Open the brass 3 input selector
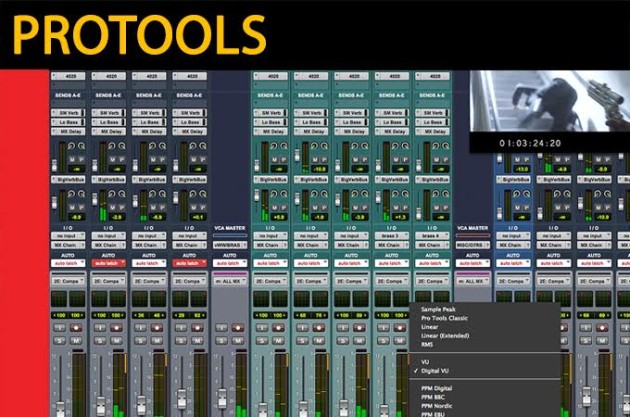This screenshot has width=630, height=417. [391, 236]
